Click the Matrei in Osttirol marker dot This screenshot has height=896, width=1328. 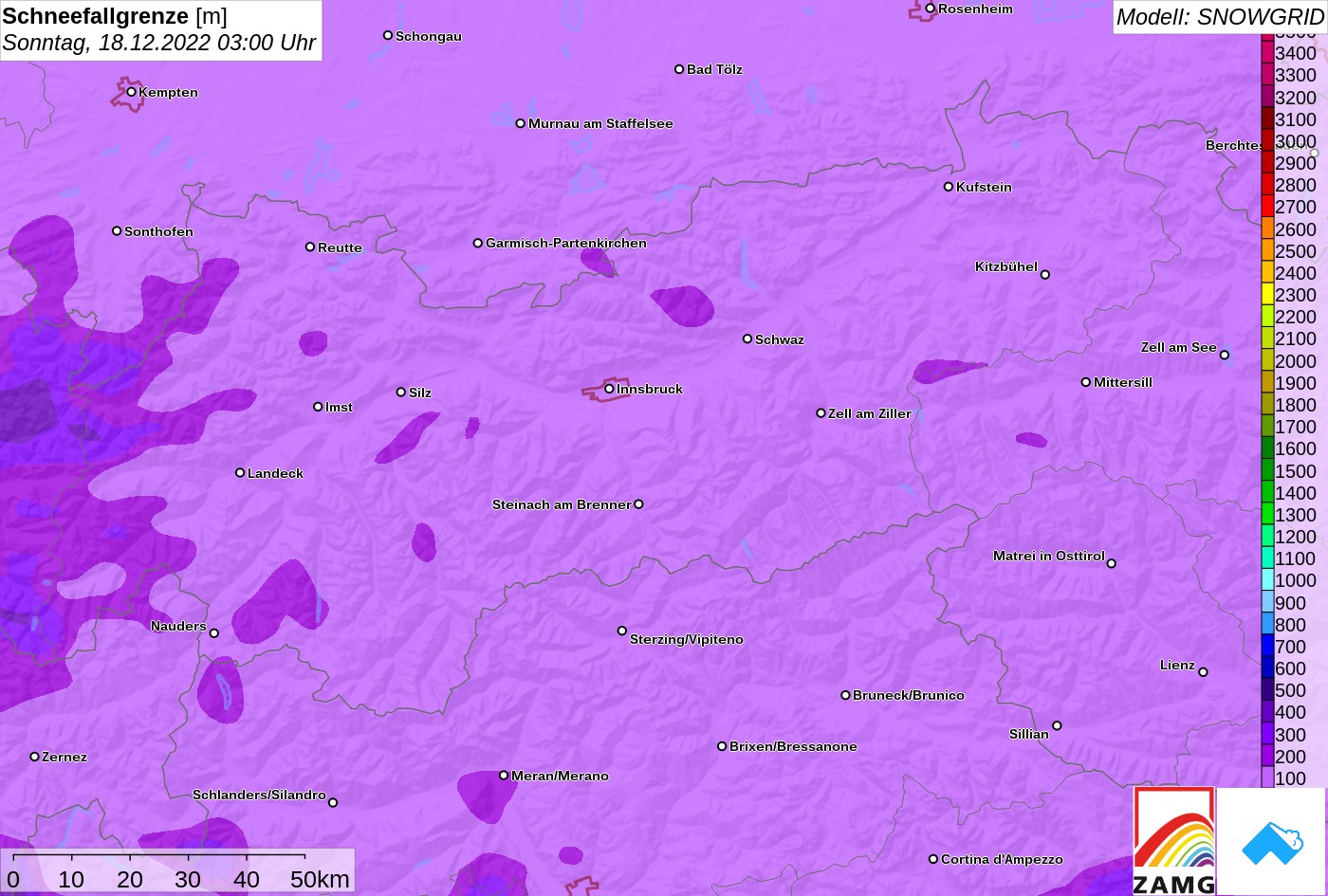click(1112, 563)
